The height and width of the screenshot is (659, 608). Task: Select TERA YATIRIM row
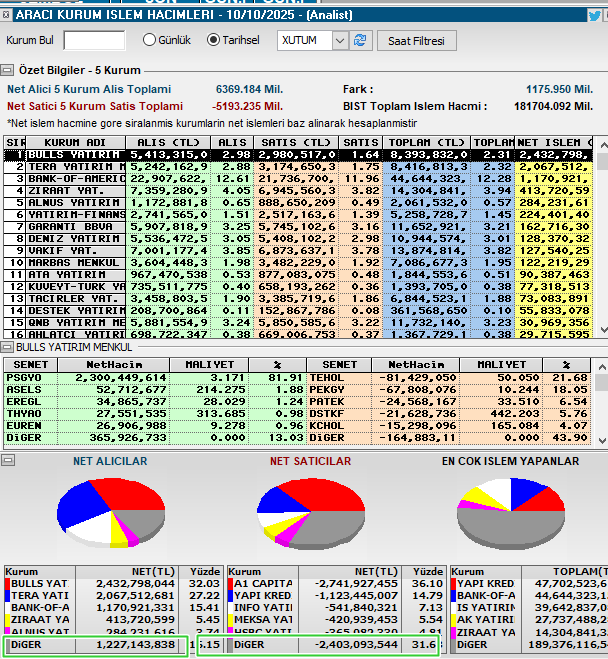point(298,167)
